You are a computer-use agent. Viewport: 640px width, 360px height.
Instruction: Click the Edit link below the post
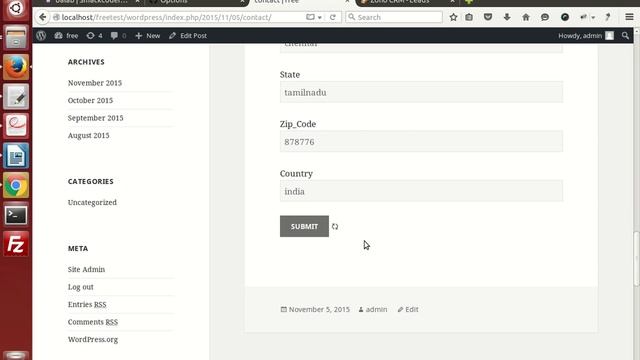click(411, 309)
